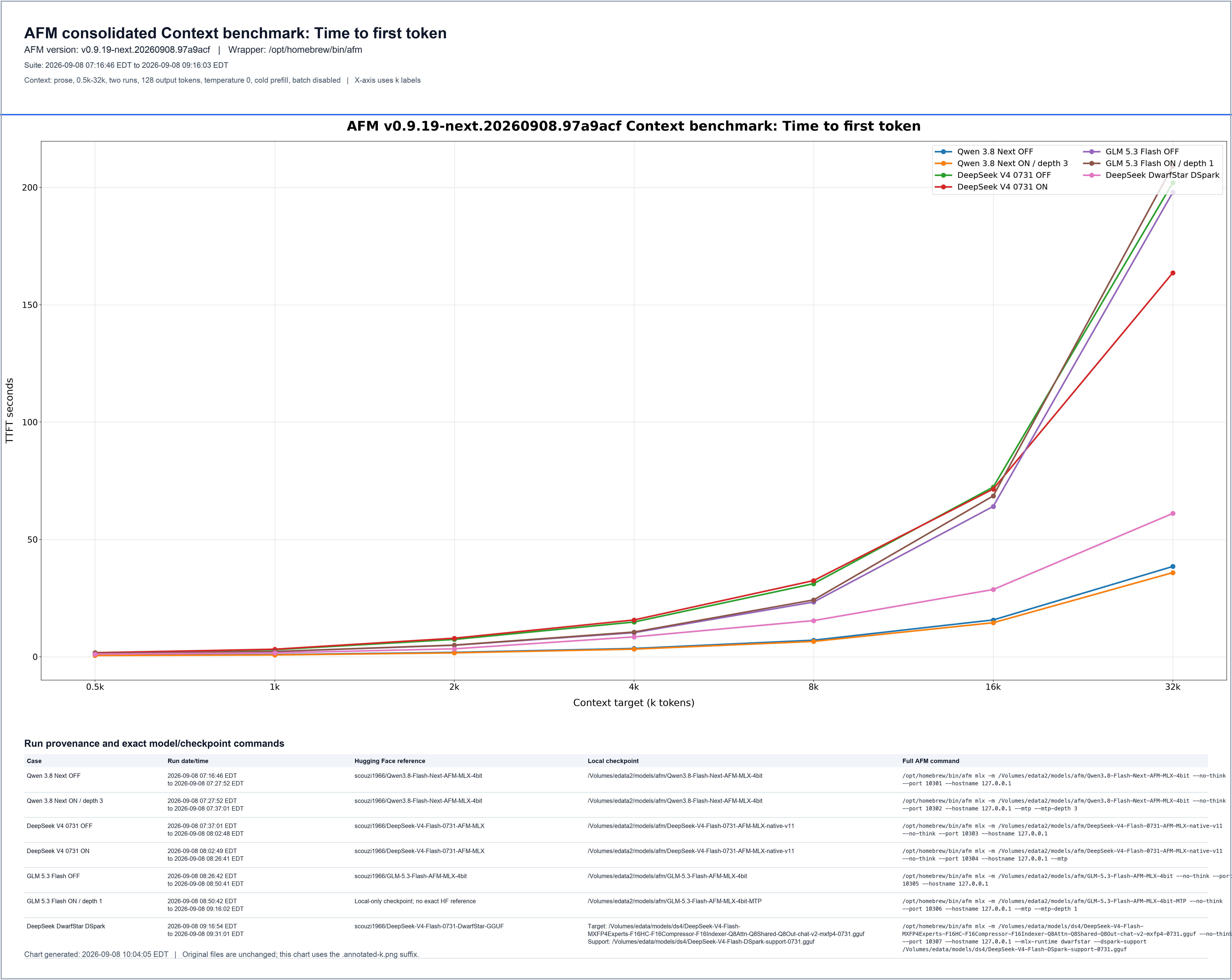Click Hugging Face reference in Qwen 3.8 Next OFF row
The image size is (1232, 980).
coord(418,776)
